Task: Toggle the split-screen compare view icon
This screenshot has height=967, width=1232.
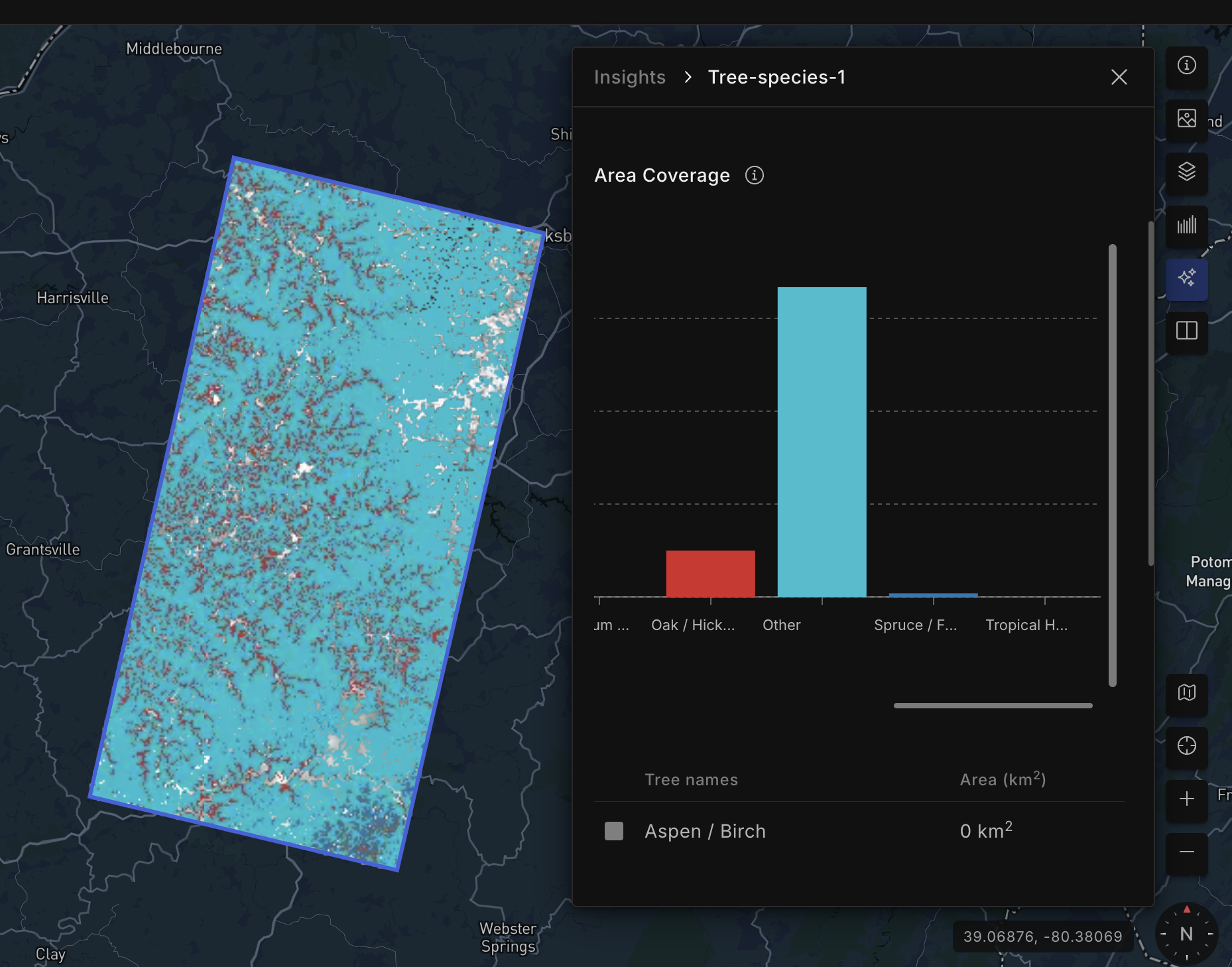Action: [x=1186, y=331]
